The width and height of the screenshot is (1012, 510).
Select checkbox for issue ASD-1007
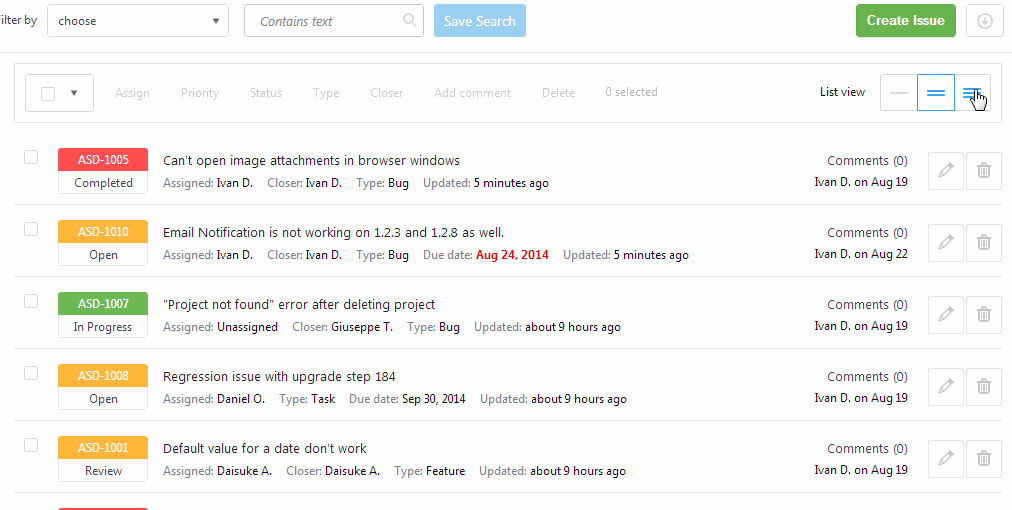31,301
